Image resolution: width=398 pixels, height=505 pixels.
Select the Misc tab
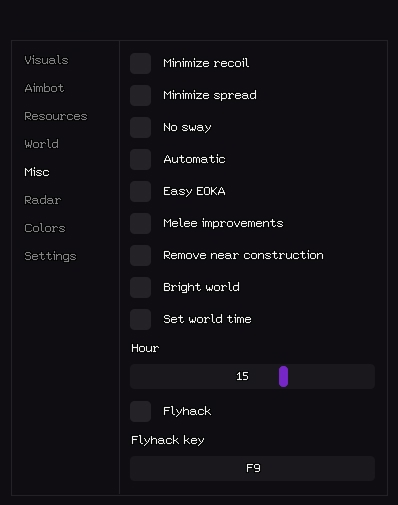(x=37, y=172)
